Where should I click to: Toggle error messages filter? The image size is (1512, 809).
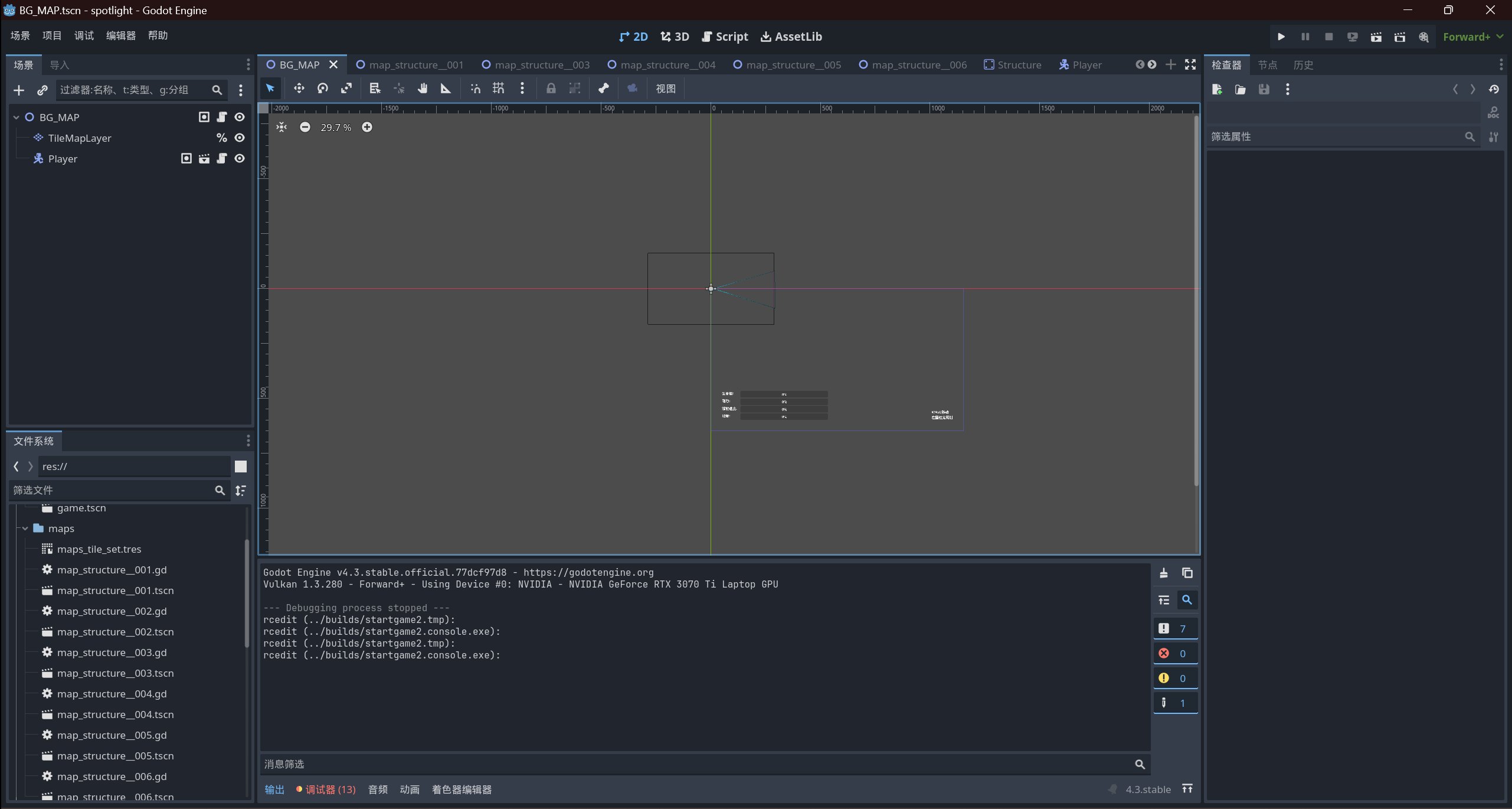pos(1176,654)
